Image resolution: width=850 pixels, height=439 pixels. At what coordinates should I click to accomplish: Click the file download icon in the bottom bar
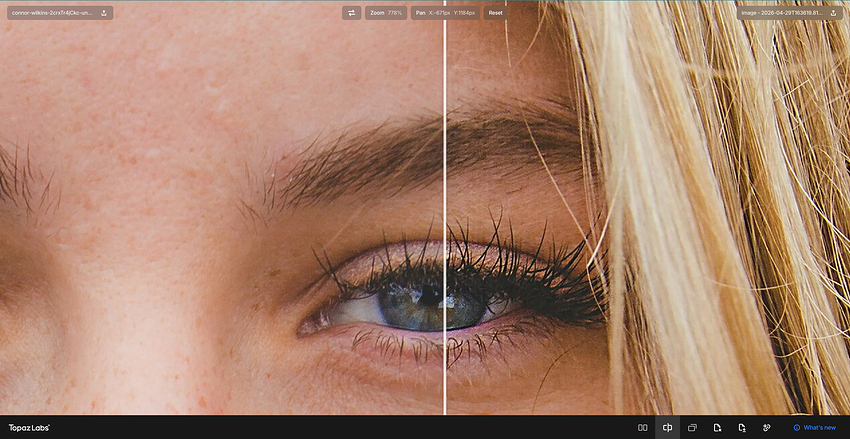(x=742, y=428)
